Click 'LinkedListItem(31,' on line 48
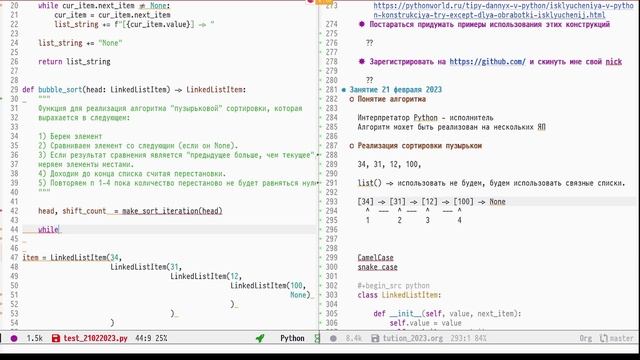This screenshot has height=360, width=640. click(146, 267)
